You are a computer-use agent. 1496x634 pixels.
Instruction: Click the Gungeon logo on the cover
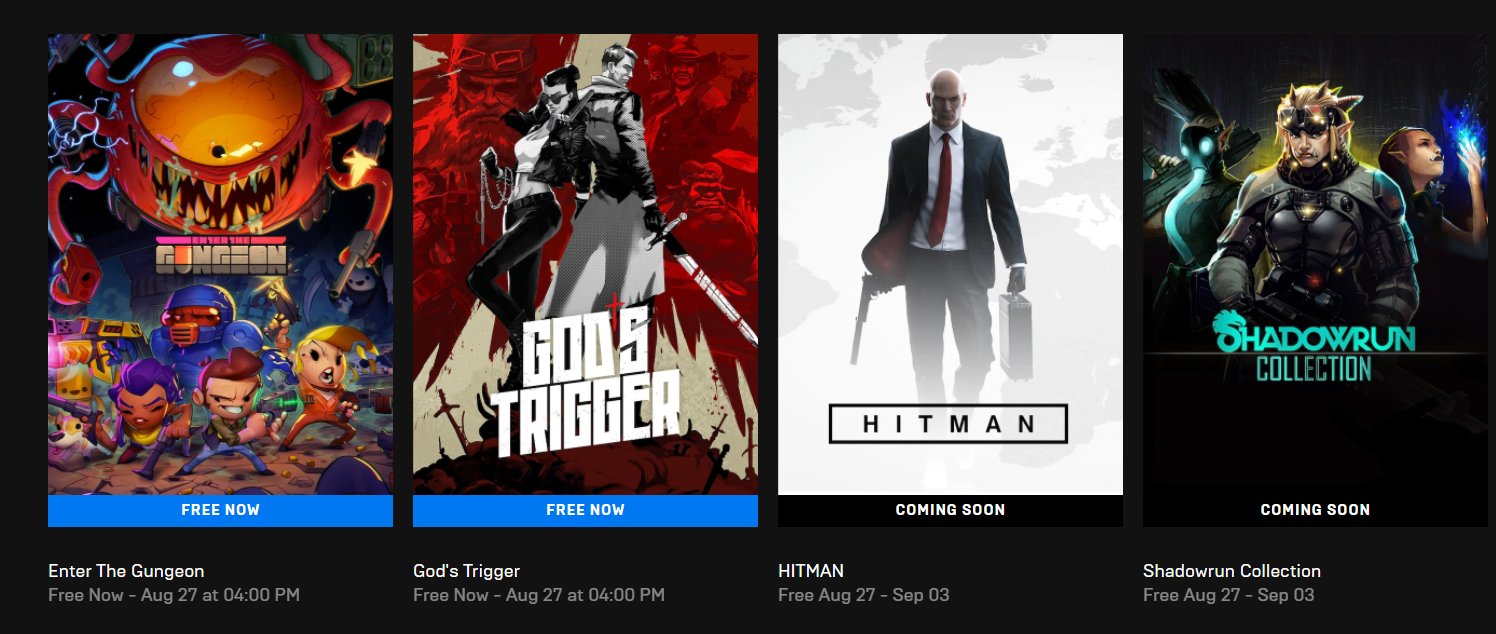click(221, 255)
